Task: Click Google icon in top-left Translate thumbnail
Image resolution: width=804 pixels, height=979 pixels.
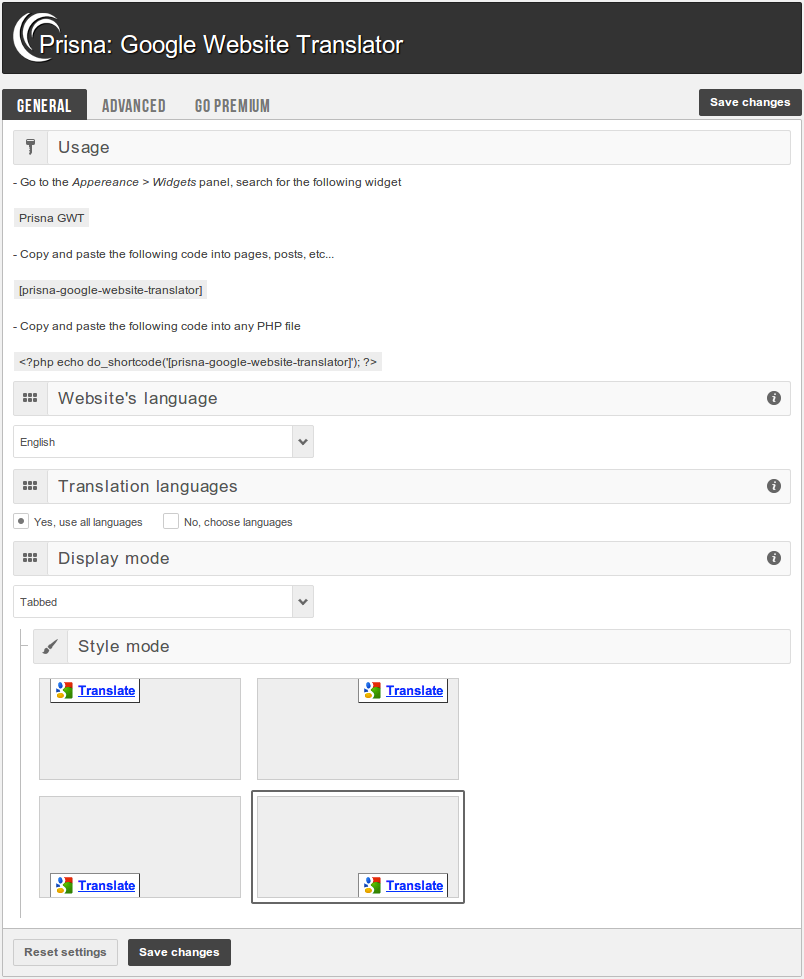Action: (x=64, y=690)
